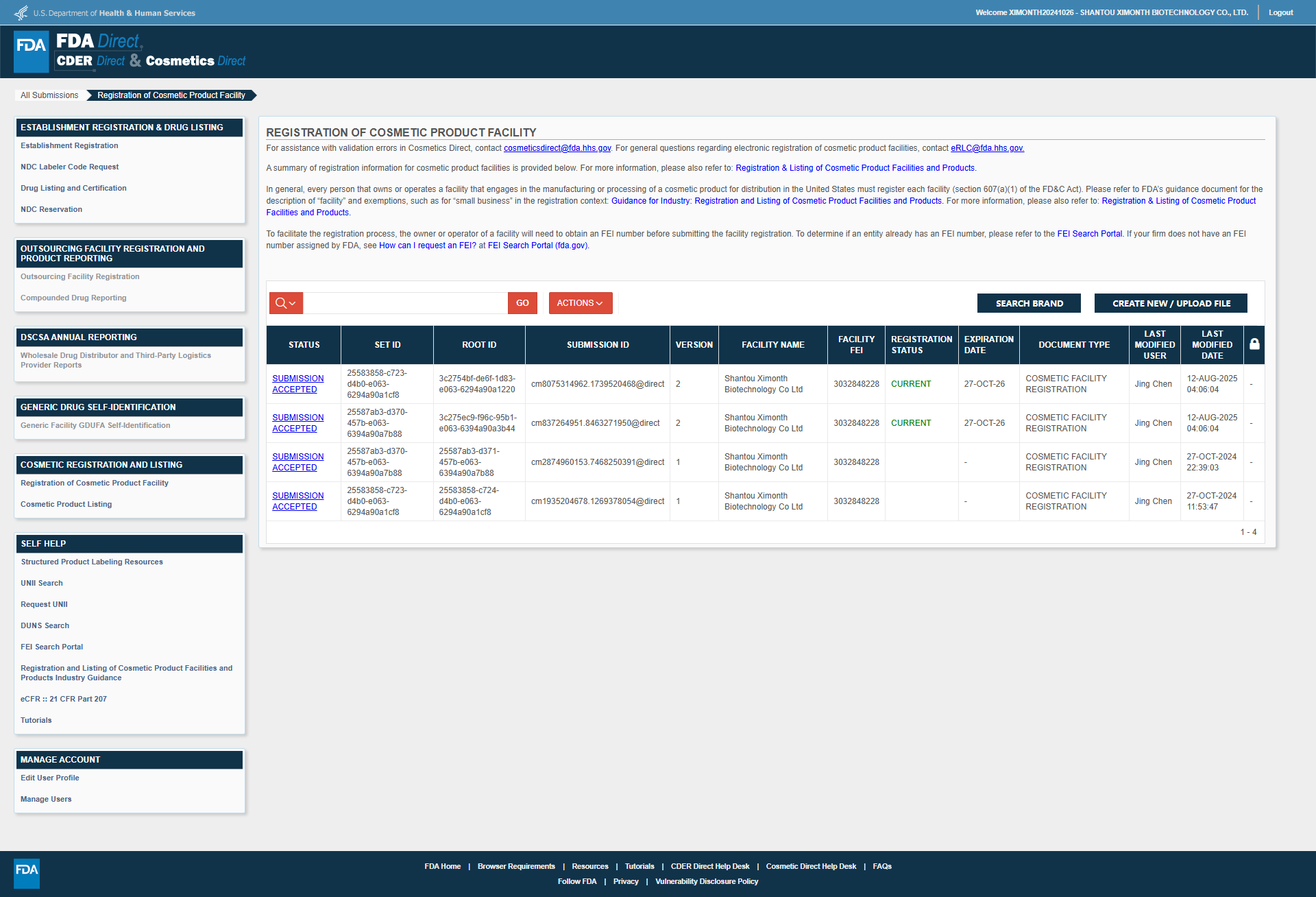
Task: Open Drug Listing and Certification
Action: coord(73,188)
